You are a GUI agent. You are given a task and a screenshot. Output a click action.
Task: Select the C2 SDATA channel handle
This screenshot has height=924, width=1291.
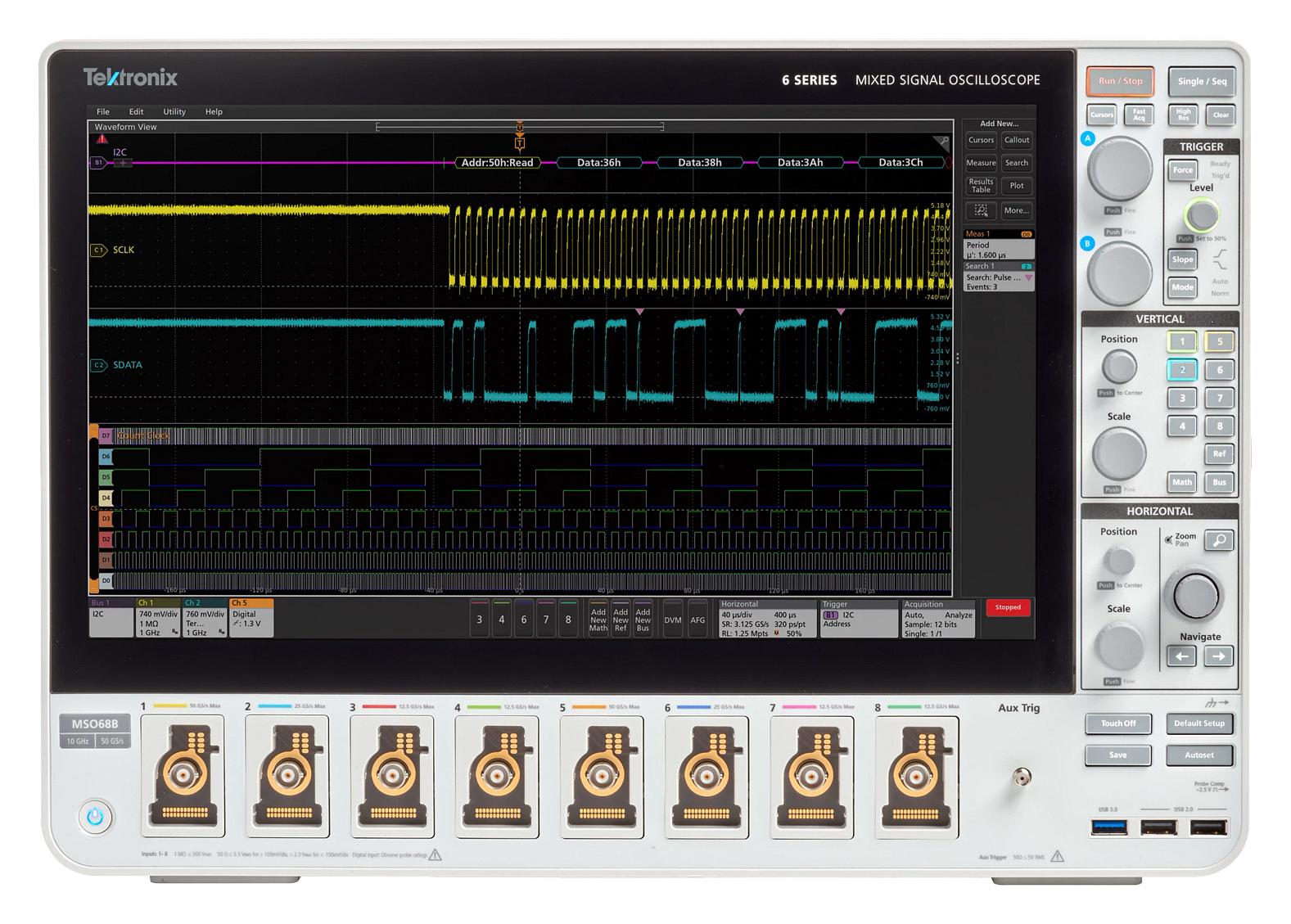[x=98, y=365]
